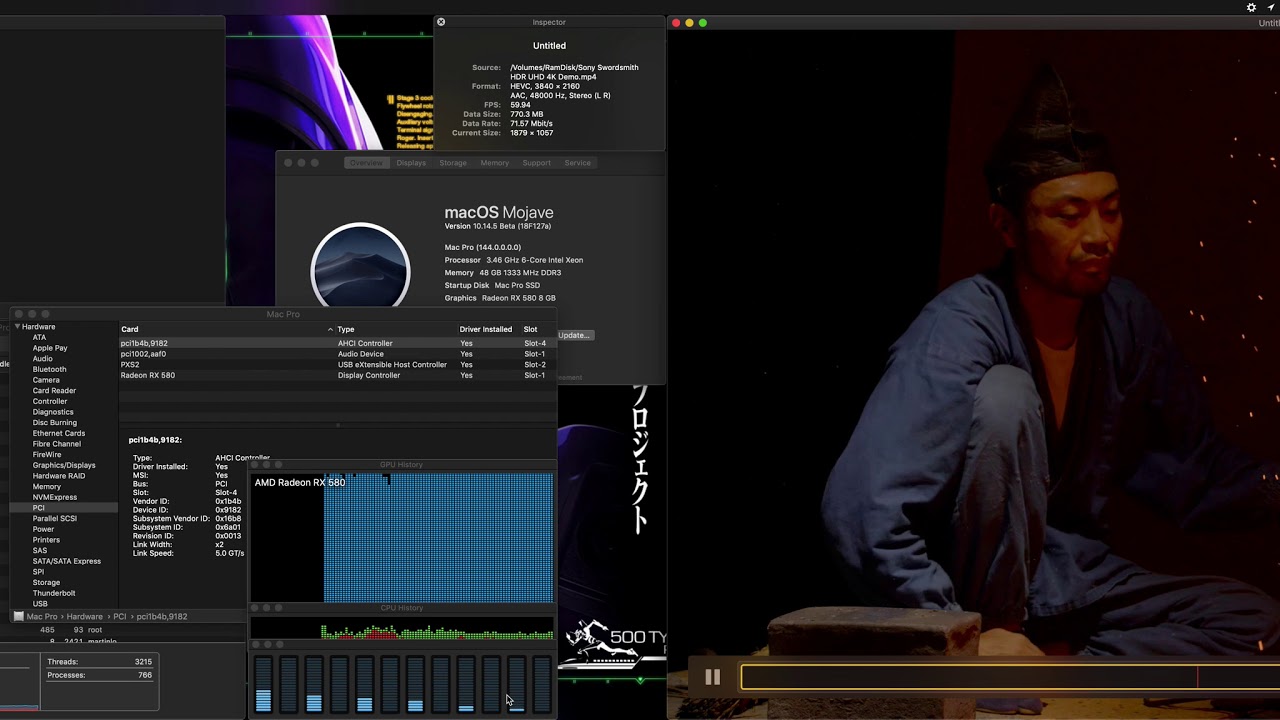Click the Data Rate value 71.57 Mbit/s
The image size is (1280, 720).
(x=531, y=124)
